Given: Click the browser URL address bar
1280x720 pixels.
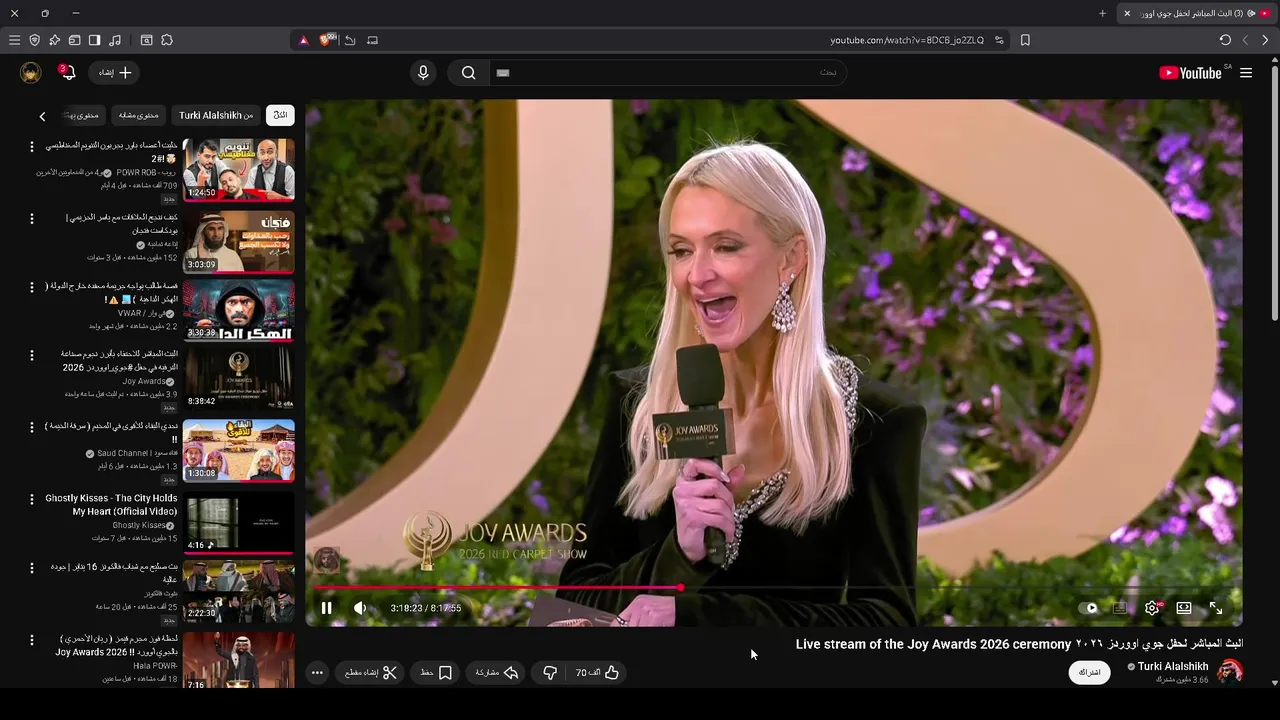Looking at the screenshot, I should point(907,40).
